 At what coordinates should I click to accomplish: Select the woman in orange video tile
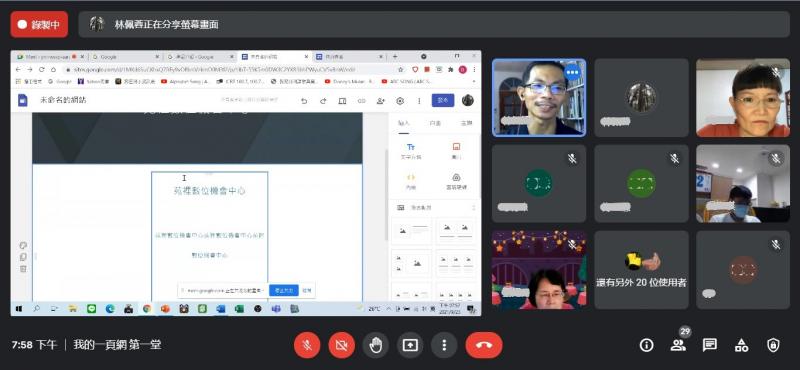743,97
